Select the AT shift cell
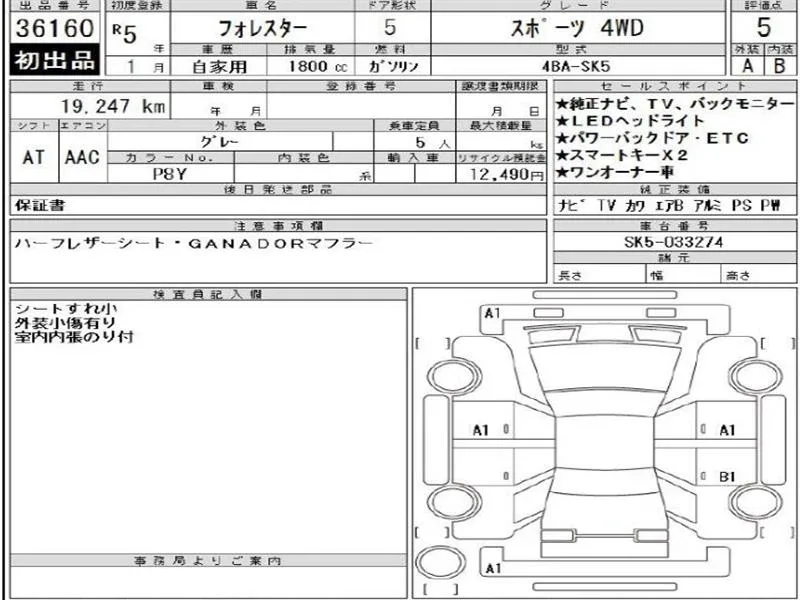Screen dimensions: 800x600 click(x=33, y=158)
